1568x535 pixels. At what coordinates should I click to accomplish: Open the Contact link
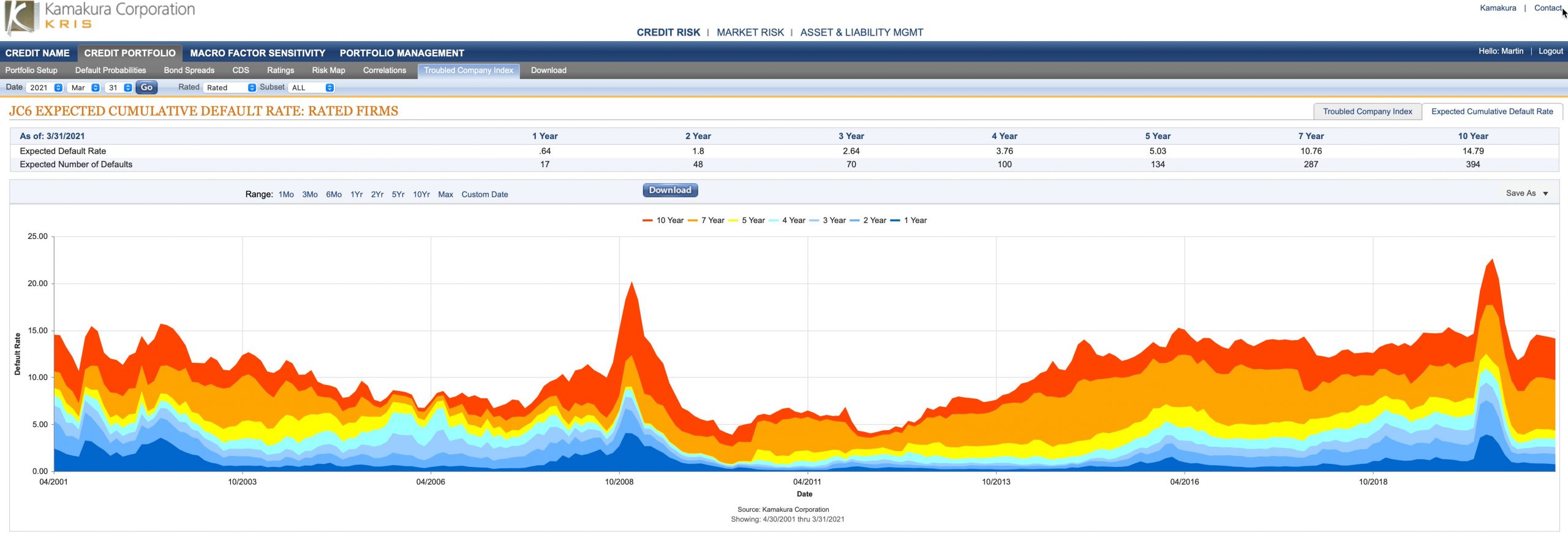point(1547,8)
